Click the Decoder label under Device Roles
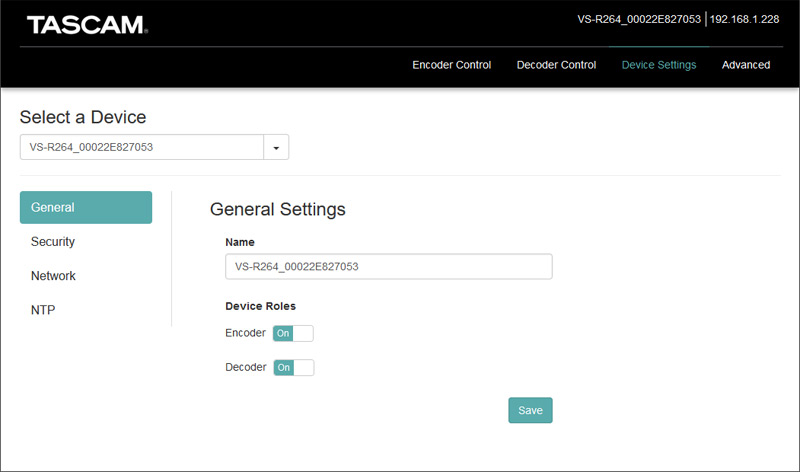The image size is (800, 472). 246,367
